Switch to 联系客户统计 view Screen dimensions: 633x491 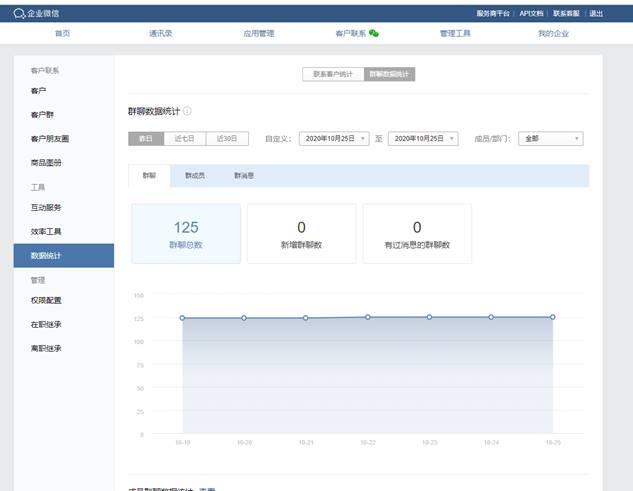[333, 74]
